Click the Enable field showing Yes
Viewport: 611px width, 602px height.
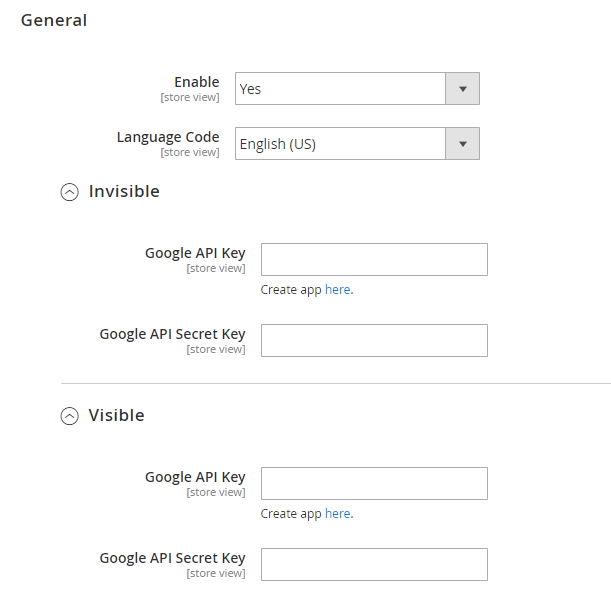point(340,89)
